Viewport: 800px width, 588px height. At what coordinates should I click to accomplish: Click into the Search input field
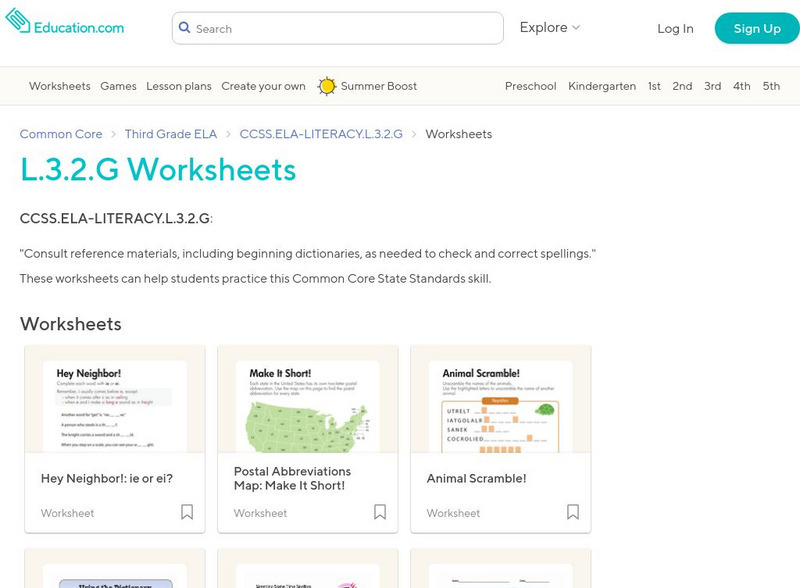pos(338,28)
